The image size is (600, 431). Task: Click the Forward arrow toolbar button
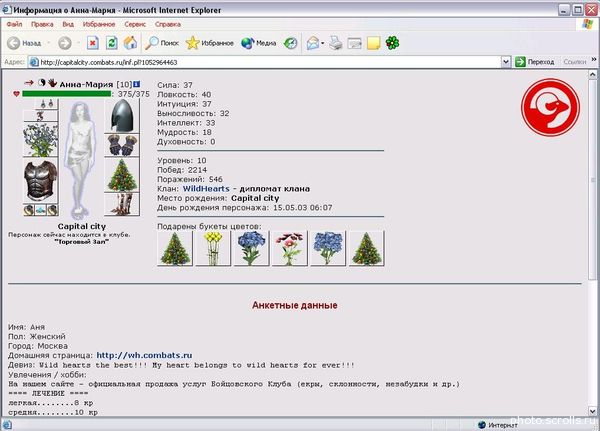click(x=65, y=43)
